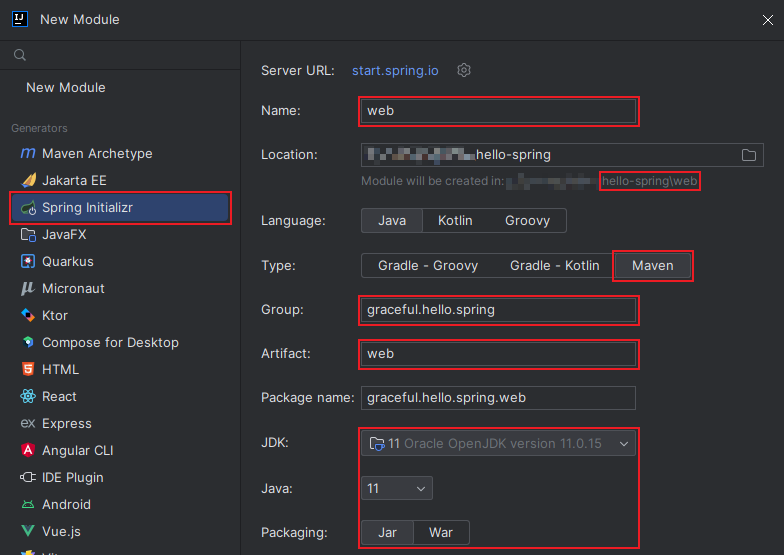
Task: Click the IntelliJ IDEA logo icon
Action: click(20, 20)
